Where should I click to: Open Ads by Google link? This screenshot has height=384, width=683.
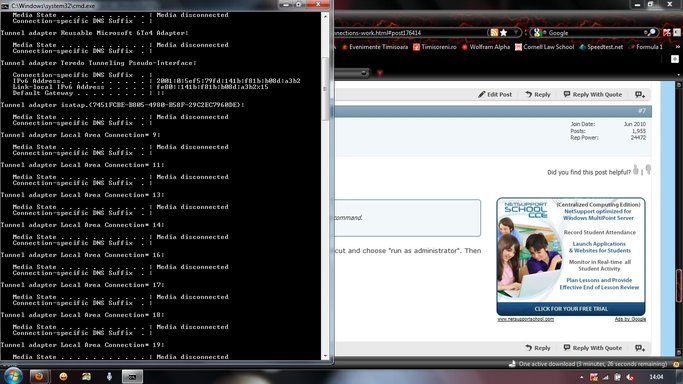pyautogui.click(x=630, y=319)
